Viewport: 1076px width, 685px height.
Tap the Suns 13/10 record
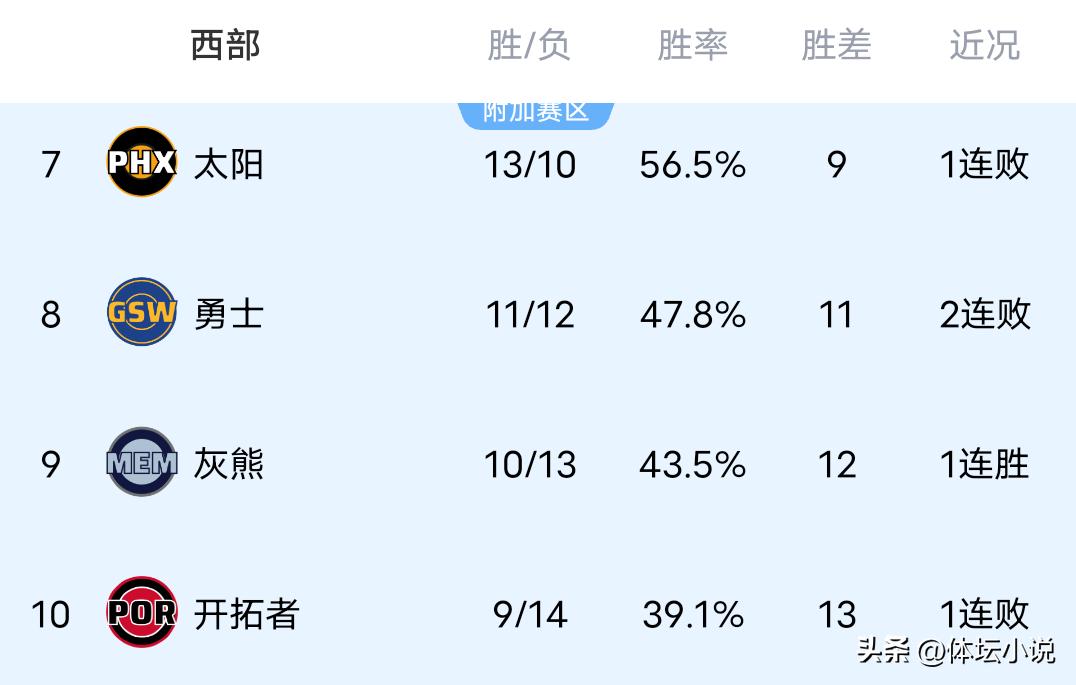[x=530, y=164]
